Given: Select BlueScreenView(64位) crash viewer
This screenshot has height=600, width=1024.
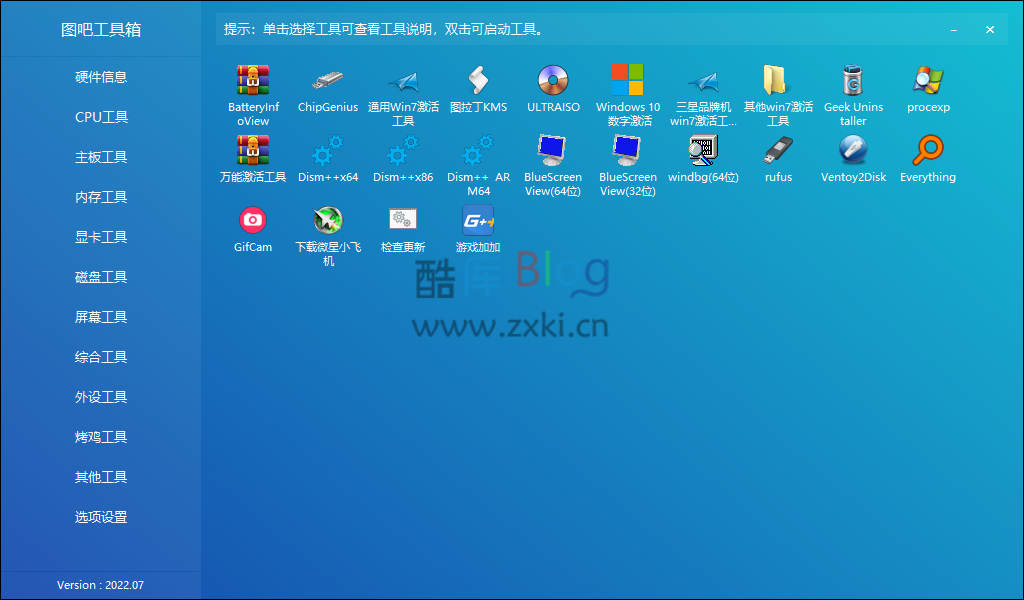Looking at the screenshot, I should (x=553, y=160).
